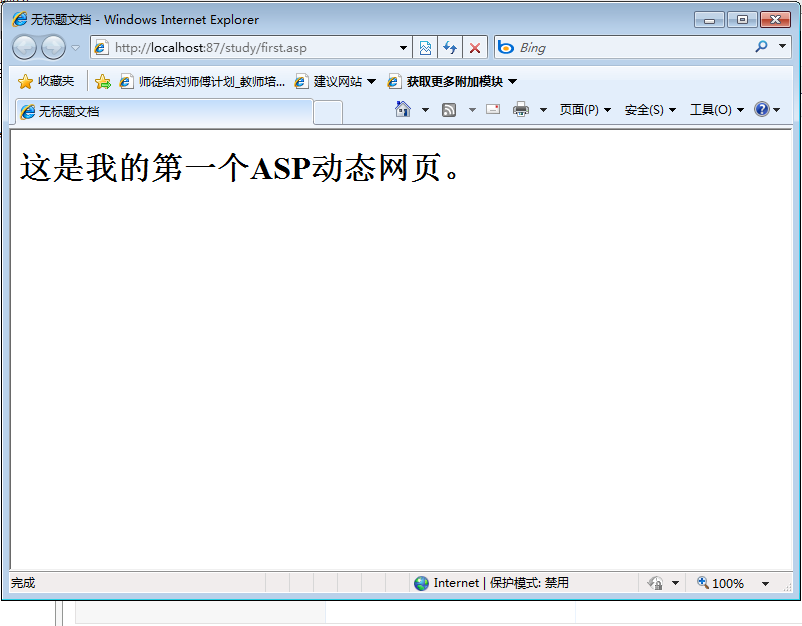
Task: Open the 工具(O) menu
Action: coord(716,110)
